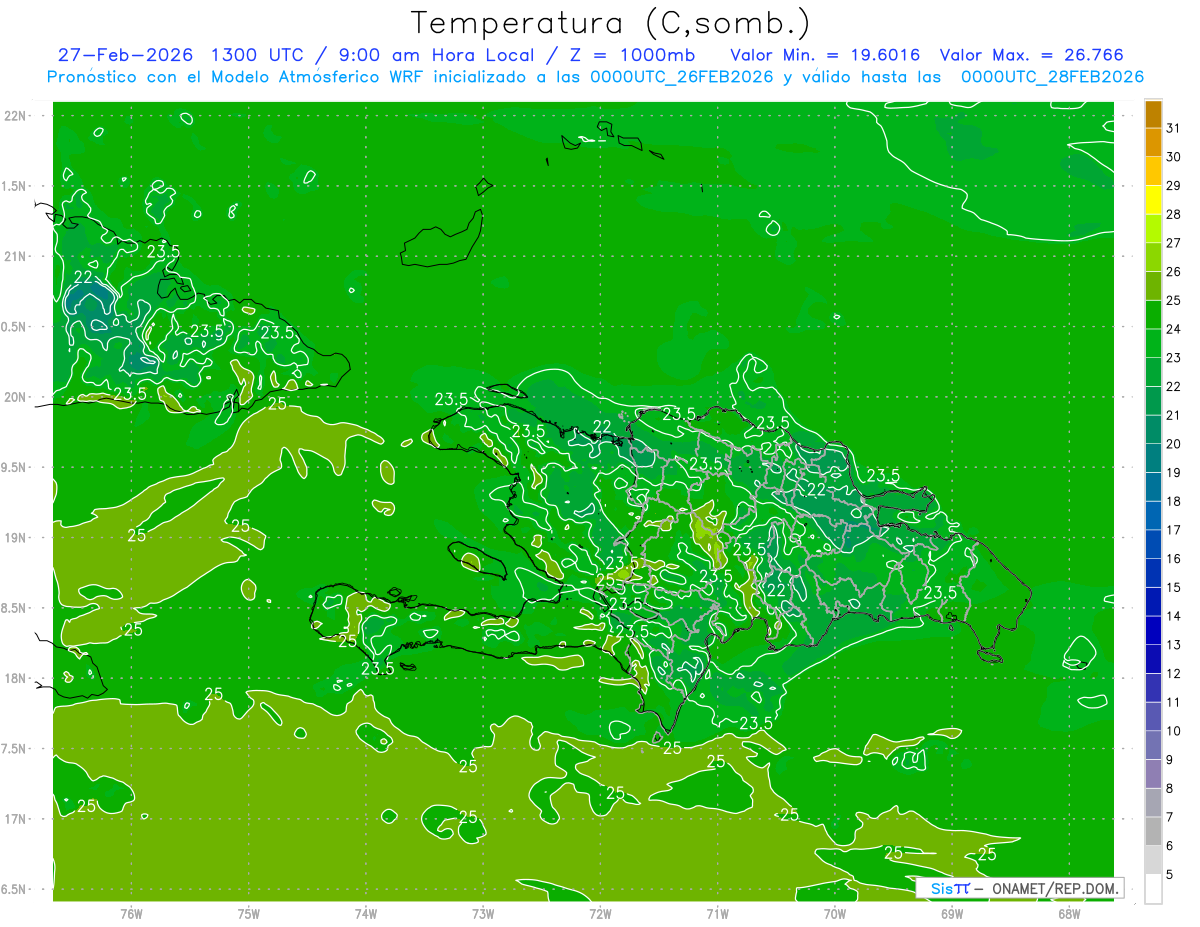
Task: Click the '0000UTC_28FEB2026' valid-until time
Action: [x=1052, y=77]
